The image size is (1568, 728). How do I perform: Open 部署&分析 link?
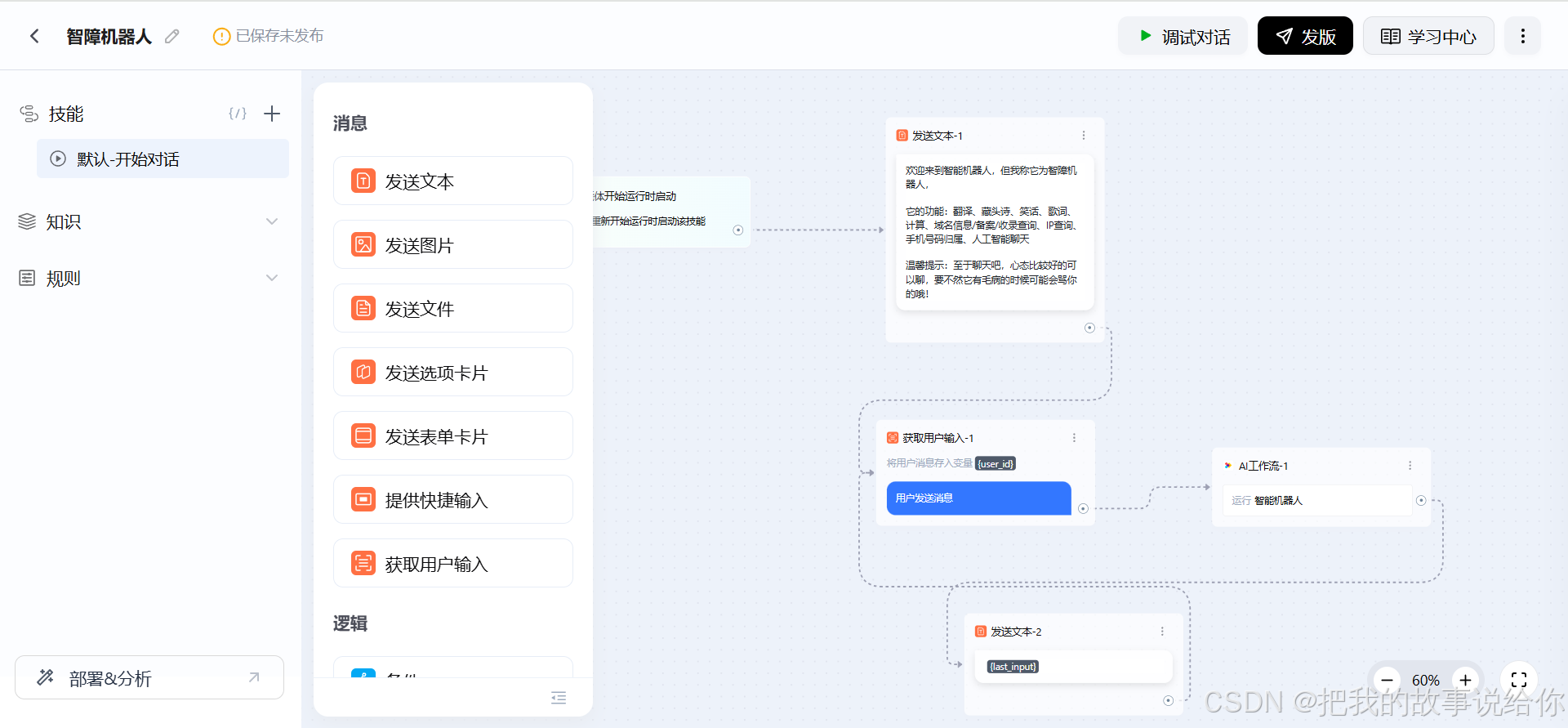pos(149,677)
